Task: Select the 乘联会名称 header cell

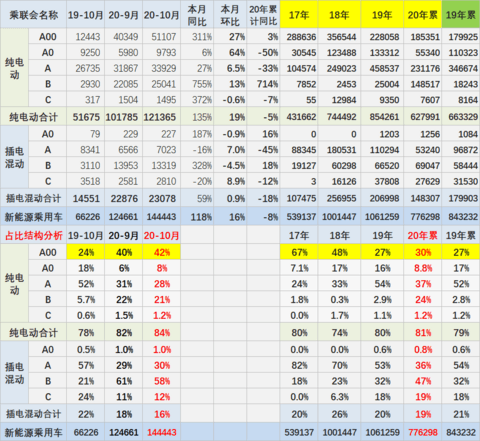Action: click(33, 15)
